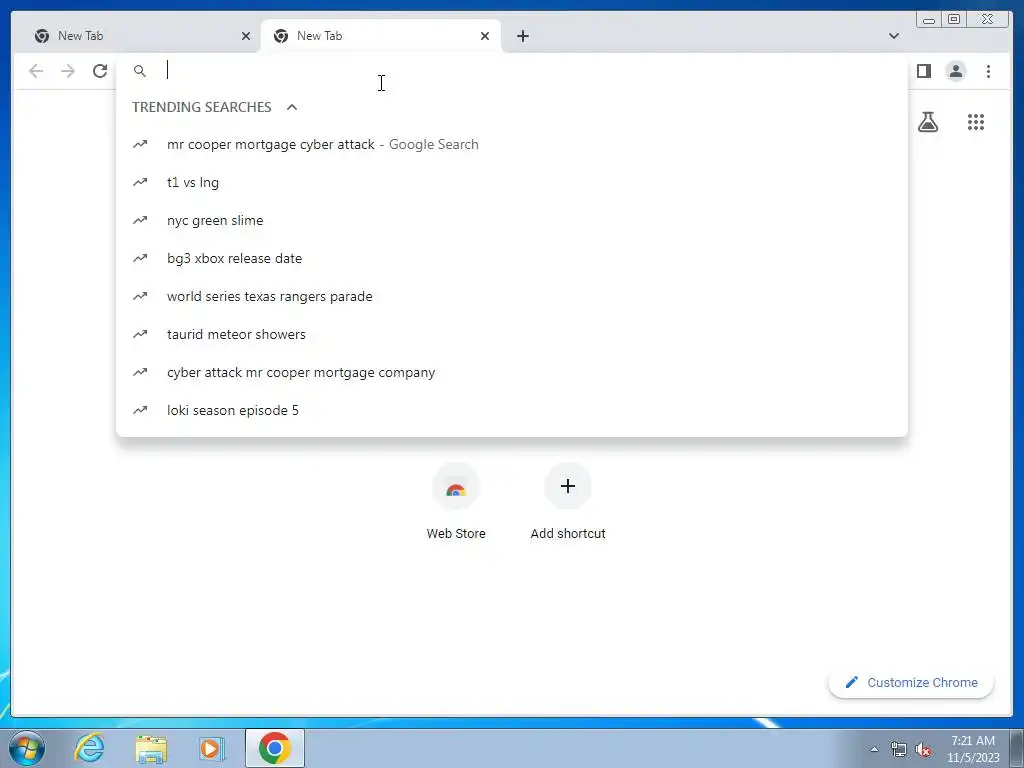
Task: Select world series texas rangers parade suggestion
Action: [x=511, y=296]
